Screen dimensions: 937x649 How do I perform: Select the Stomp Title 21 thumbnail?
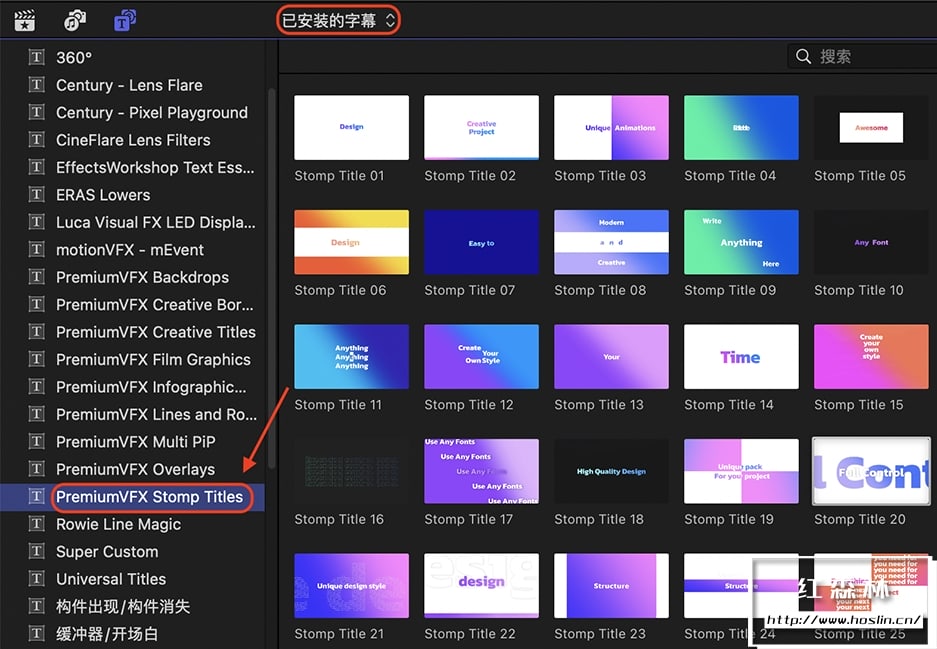click(351, 586)
